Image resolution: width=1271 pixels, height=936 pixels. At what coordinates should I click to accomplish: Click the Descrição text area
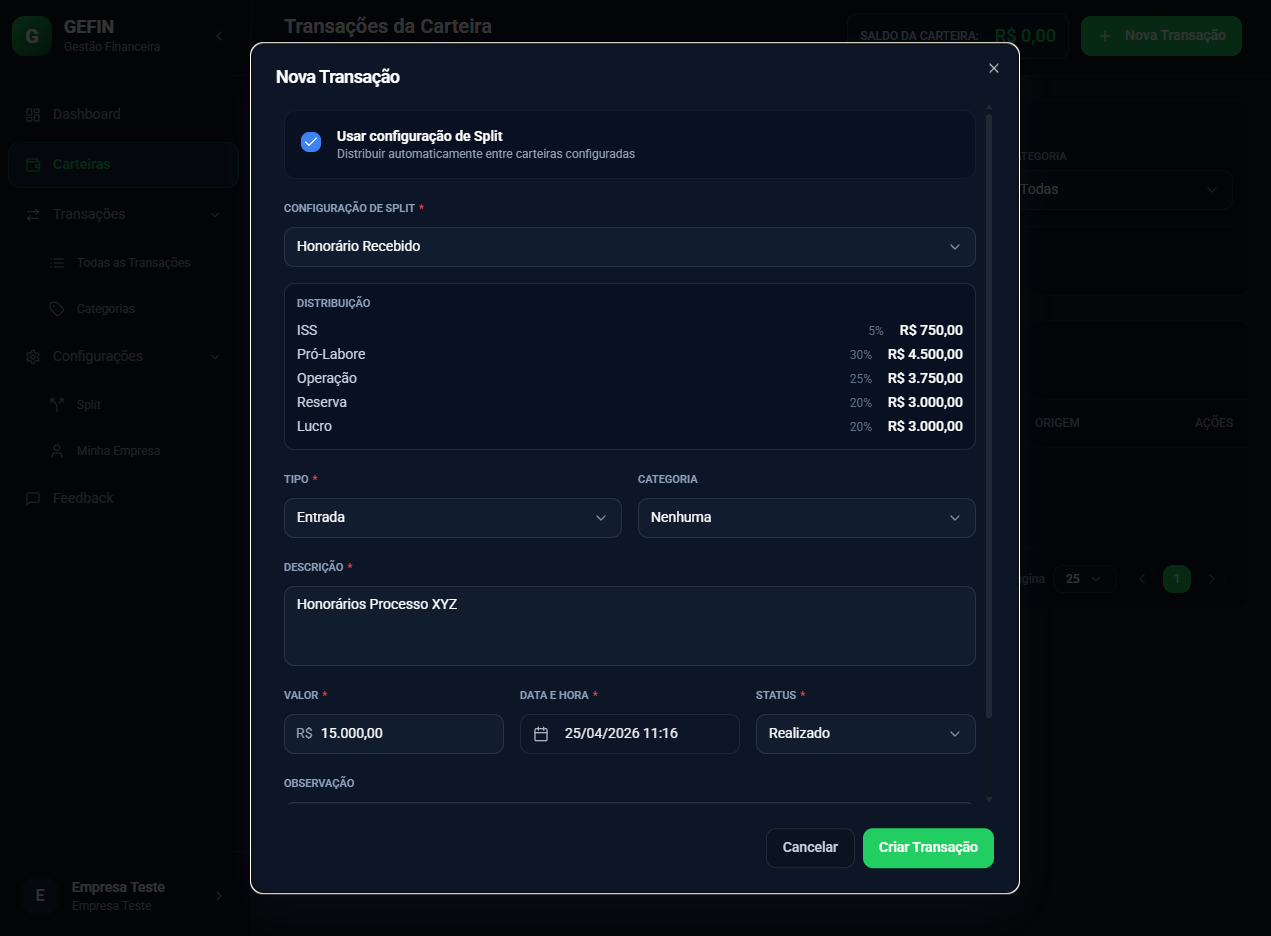coord(629,626)
